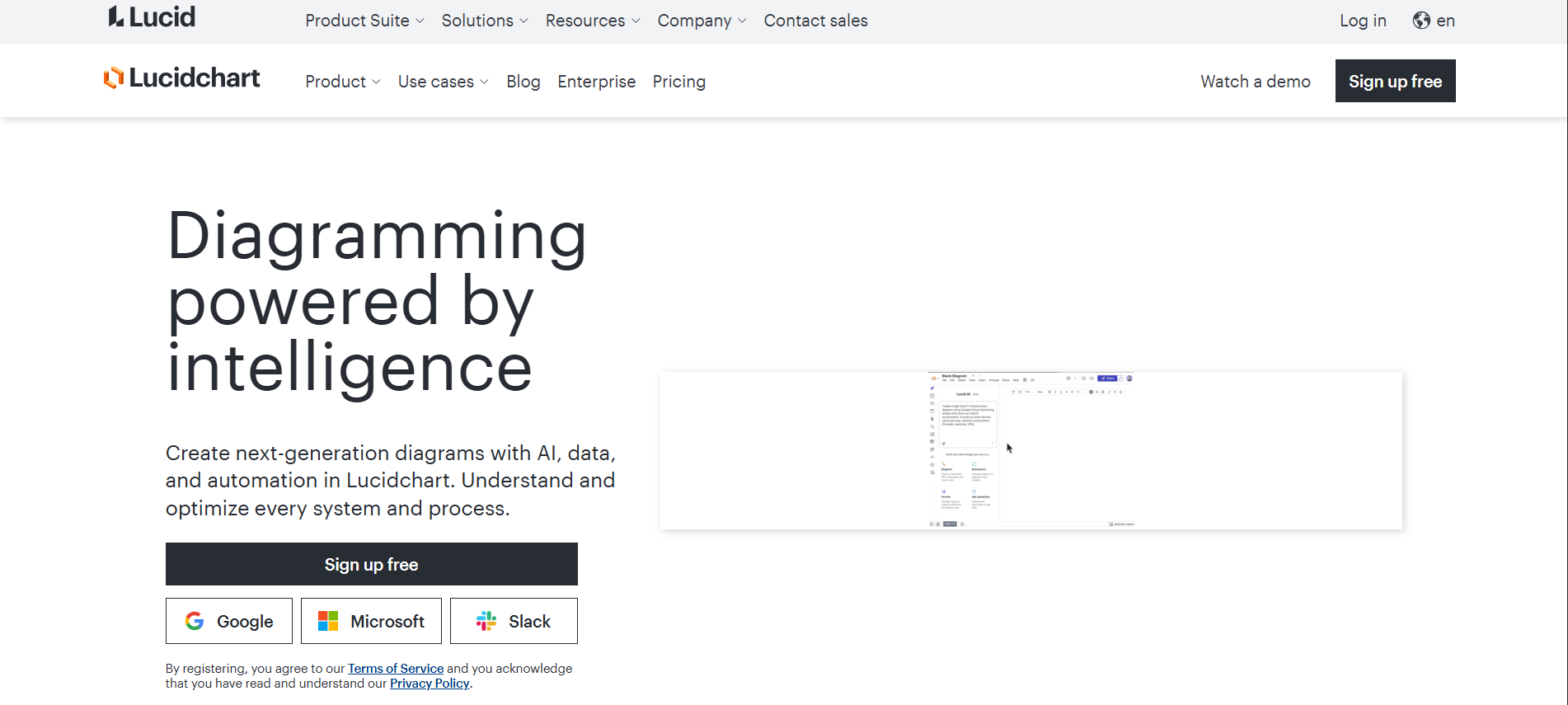Image resolution: width=1568 pixels, height=705 pixels.
Task: Expand the Use cases dropdown
Action: point(444,82)
